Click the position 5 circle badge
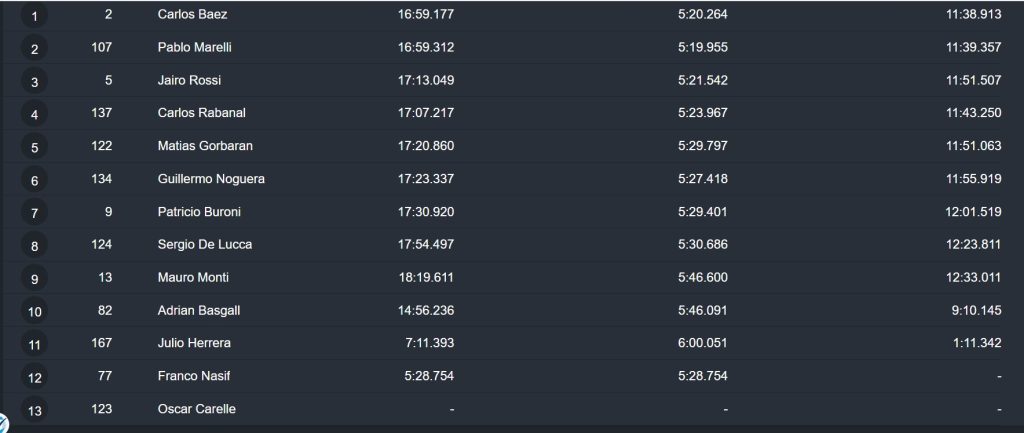The image size is (1024, 433). (x=34, y=148)
